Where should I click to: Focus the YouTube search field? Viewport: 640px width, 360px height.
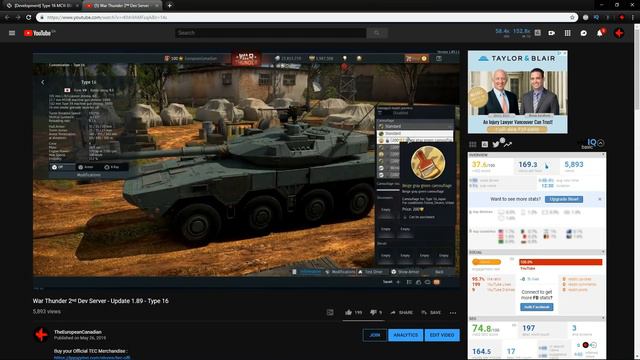[271, 33]
